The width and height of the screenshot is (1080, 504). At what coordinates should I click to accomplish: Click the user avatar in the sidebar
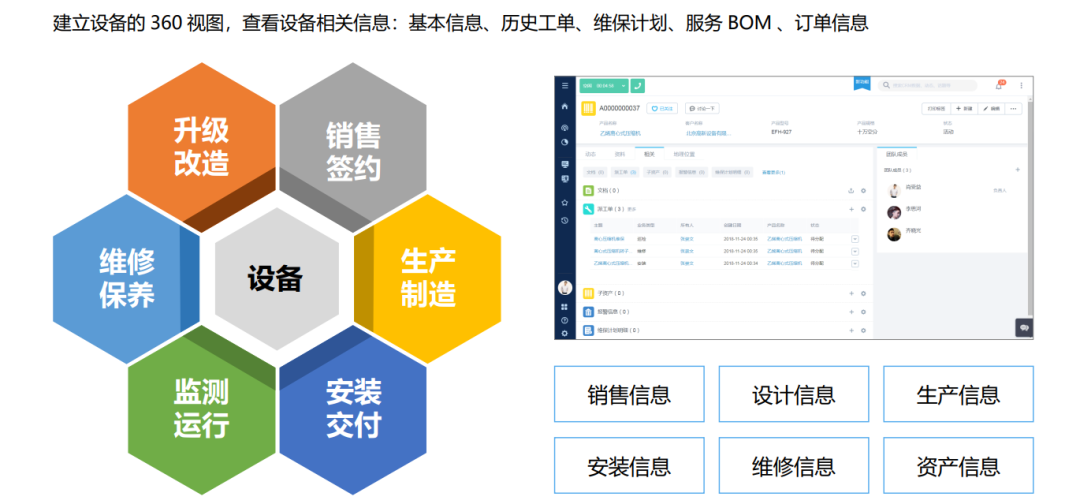click(x=565, y=287)
